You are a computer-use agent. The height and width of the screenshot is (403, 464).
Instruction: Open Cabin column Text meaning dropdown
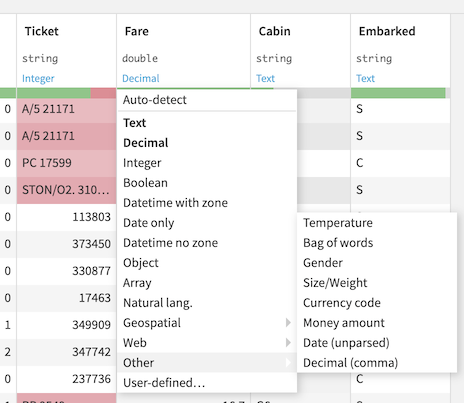click(x=265, y=78)
